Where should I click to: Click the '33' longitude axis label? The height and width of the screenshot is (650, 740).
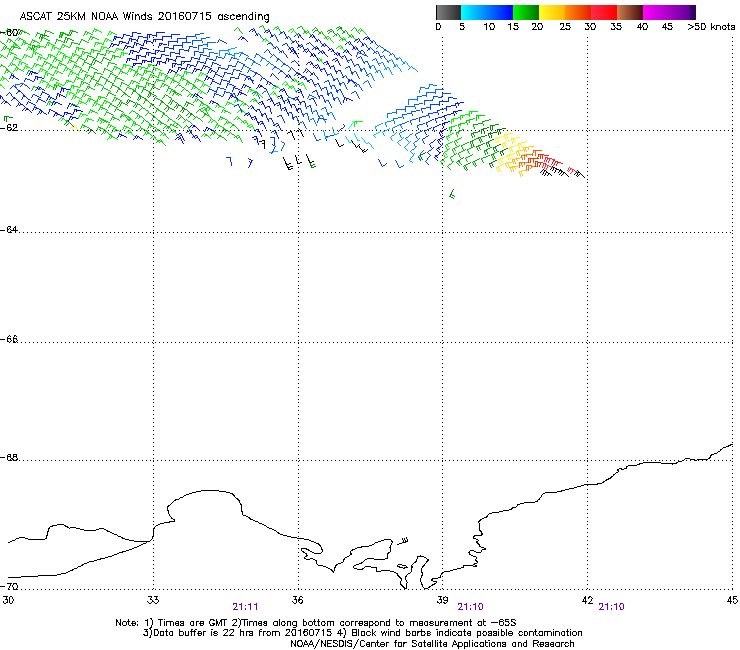[153, 600]
